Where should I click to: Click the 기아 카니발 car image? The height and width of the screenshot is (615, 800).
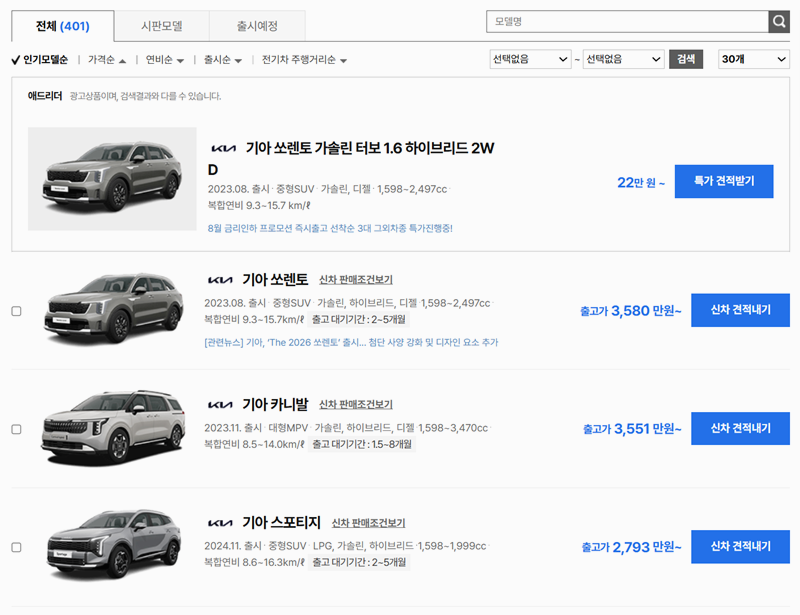click(113, 429)
